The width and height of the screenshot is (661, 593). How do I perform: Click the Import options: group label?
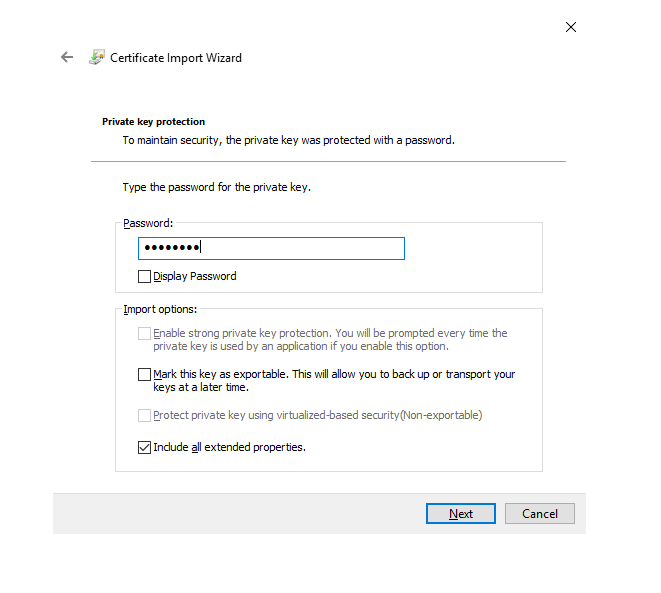pyautogui.click(x=160, y=309)
